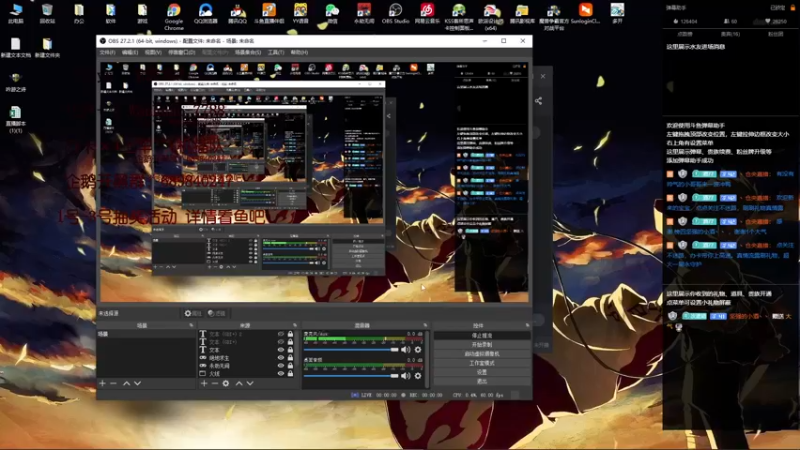Click the 启动虚拟摄像机 button
The image size is (800, 450).
(x=482, y=354)
